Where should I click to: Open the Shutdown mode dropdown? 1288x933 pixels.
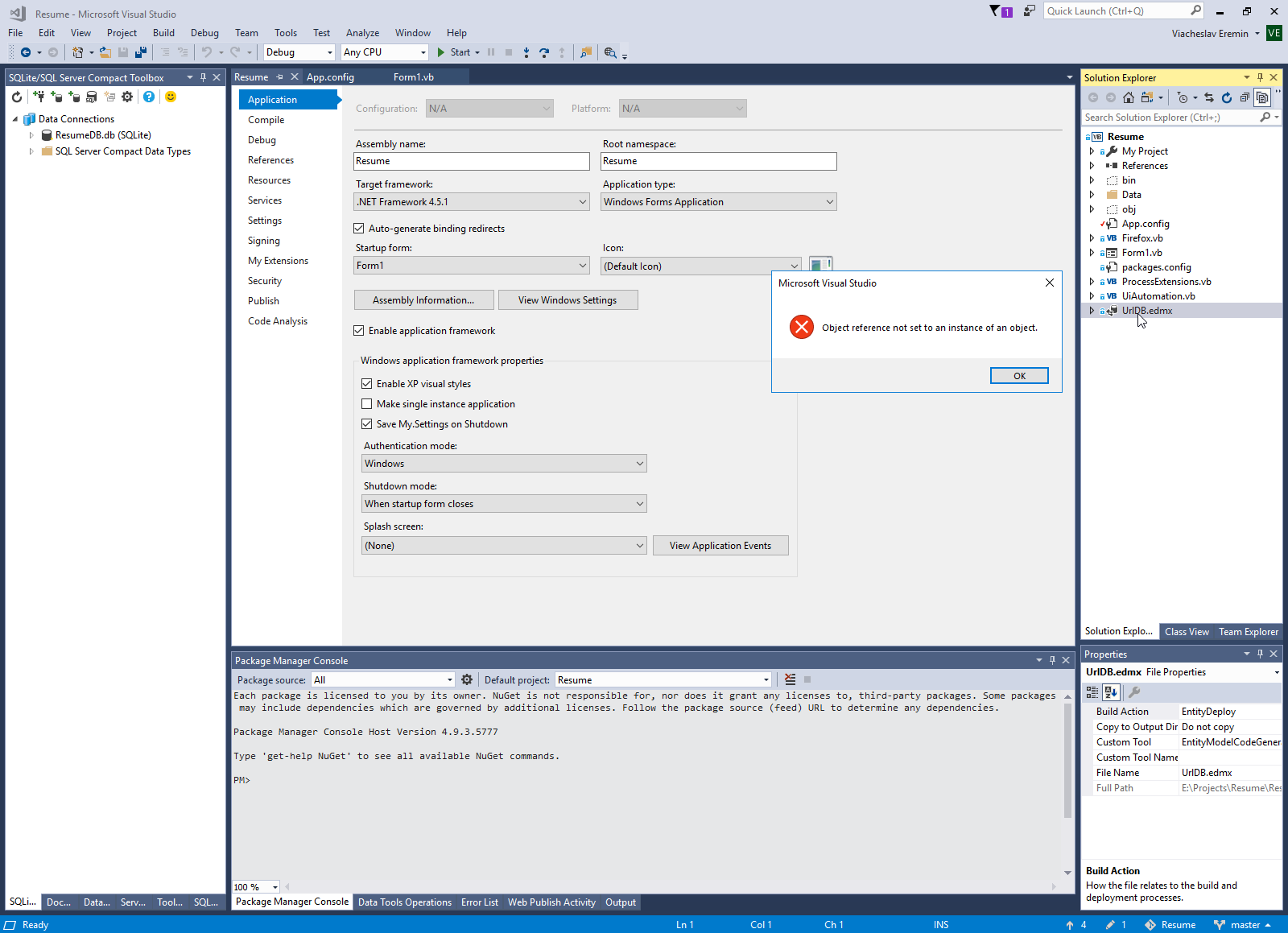click(x=505, y=504)
